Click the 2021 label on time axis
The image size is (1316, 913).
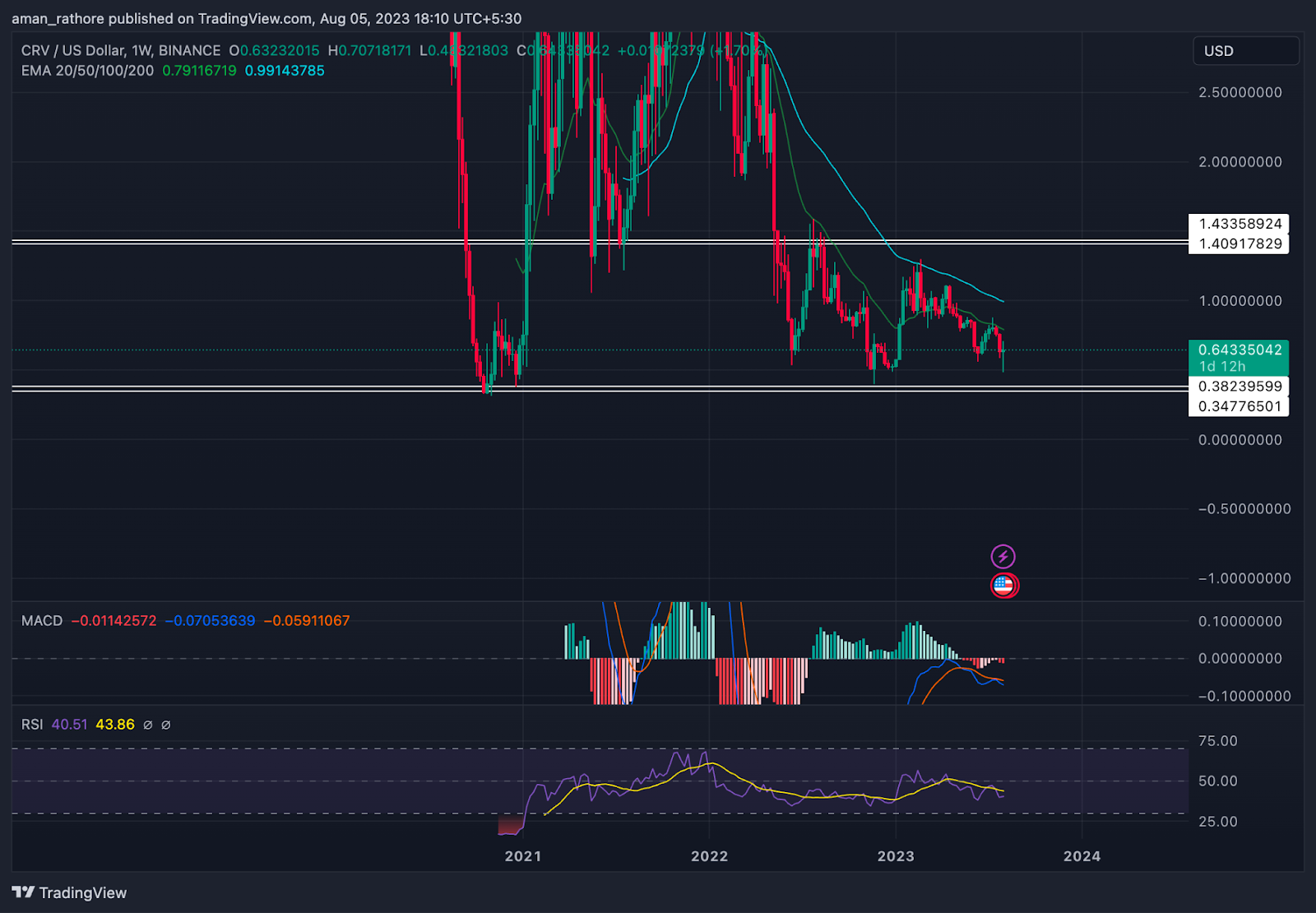click(523, 856)
